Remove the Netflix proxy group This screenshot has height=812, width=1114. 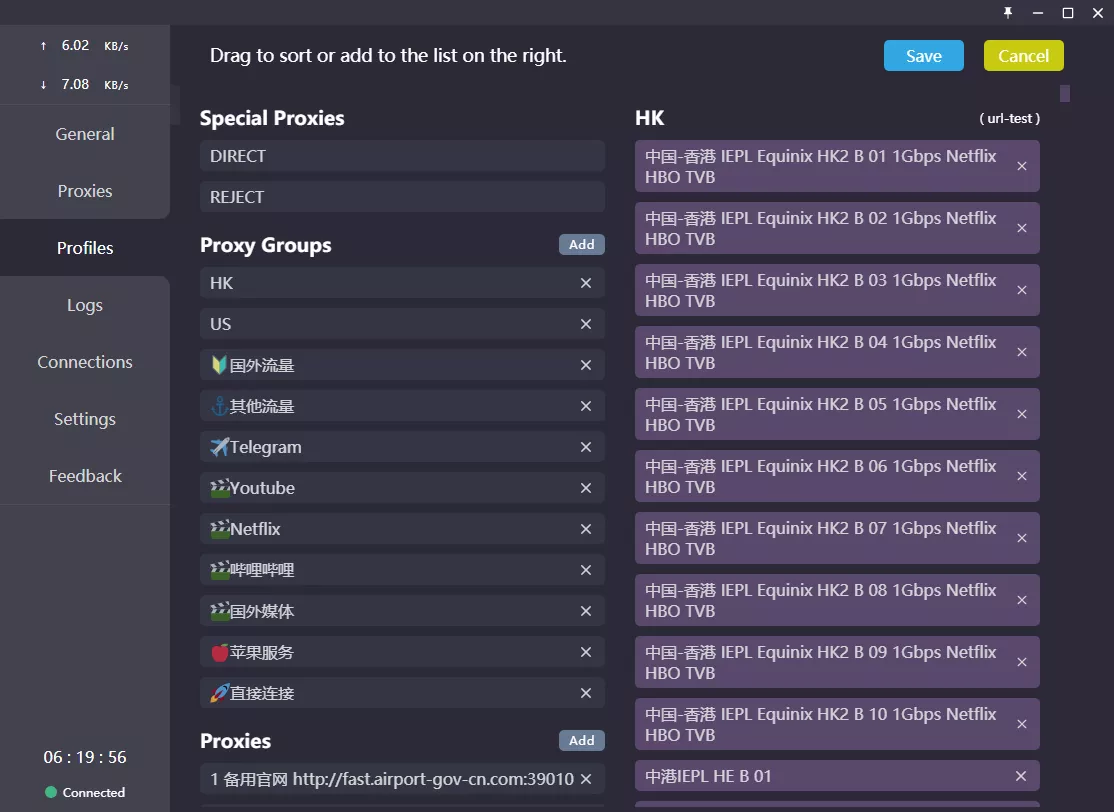click(586, 529)
